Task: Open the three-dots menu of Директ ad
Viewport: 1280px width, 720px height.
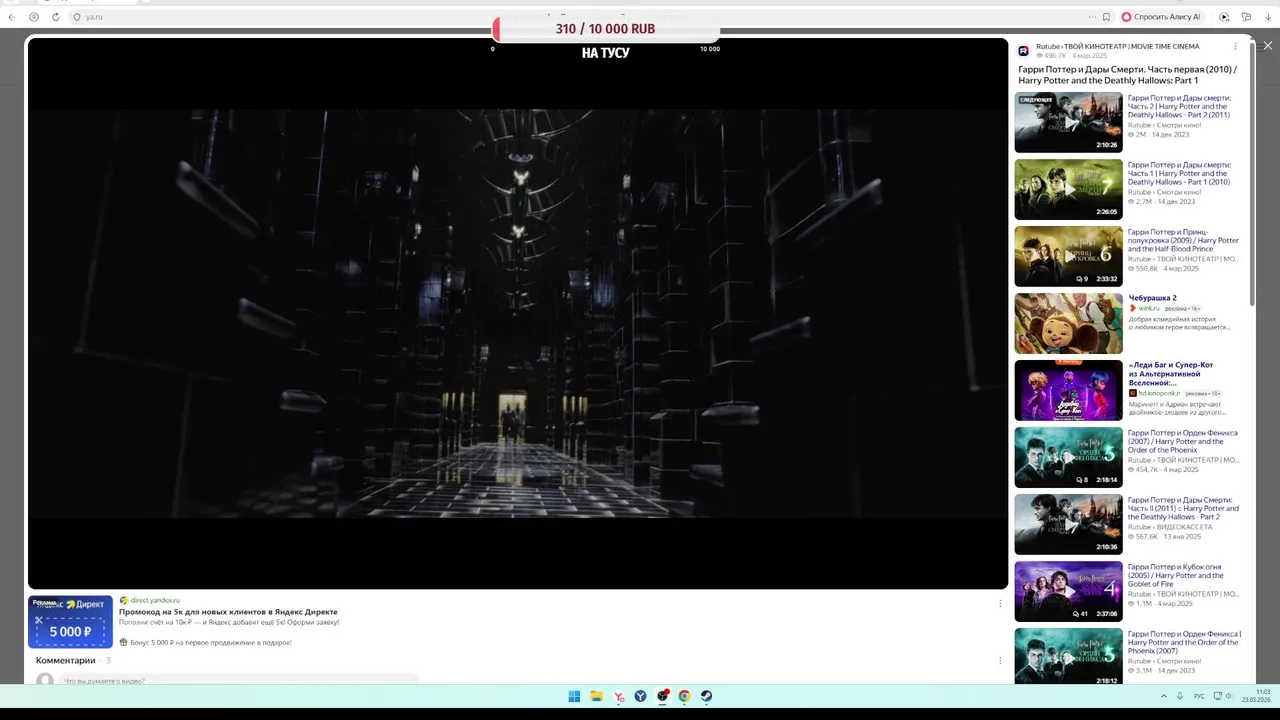Action: [1000, 603]
